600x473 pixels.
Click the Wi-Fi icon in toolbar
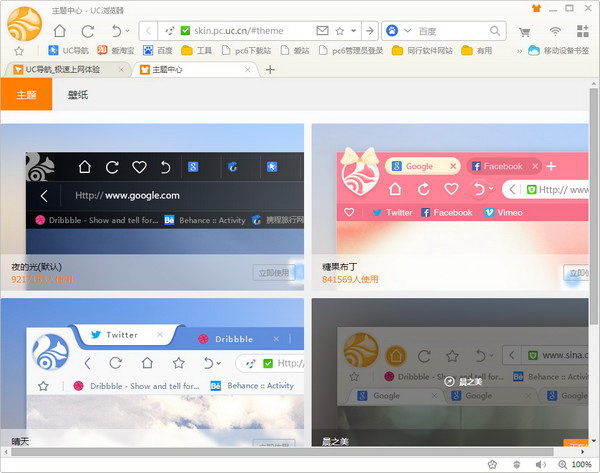click(555, 31)
